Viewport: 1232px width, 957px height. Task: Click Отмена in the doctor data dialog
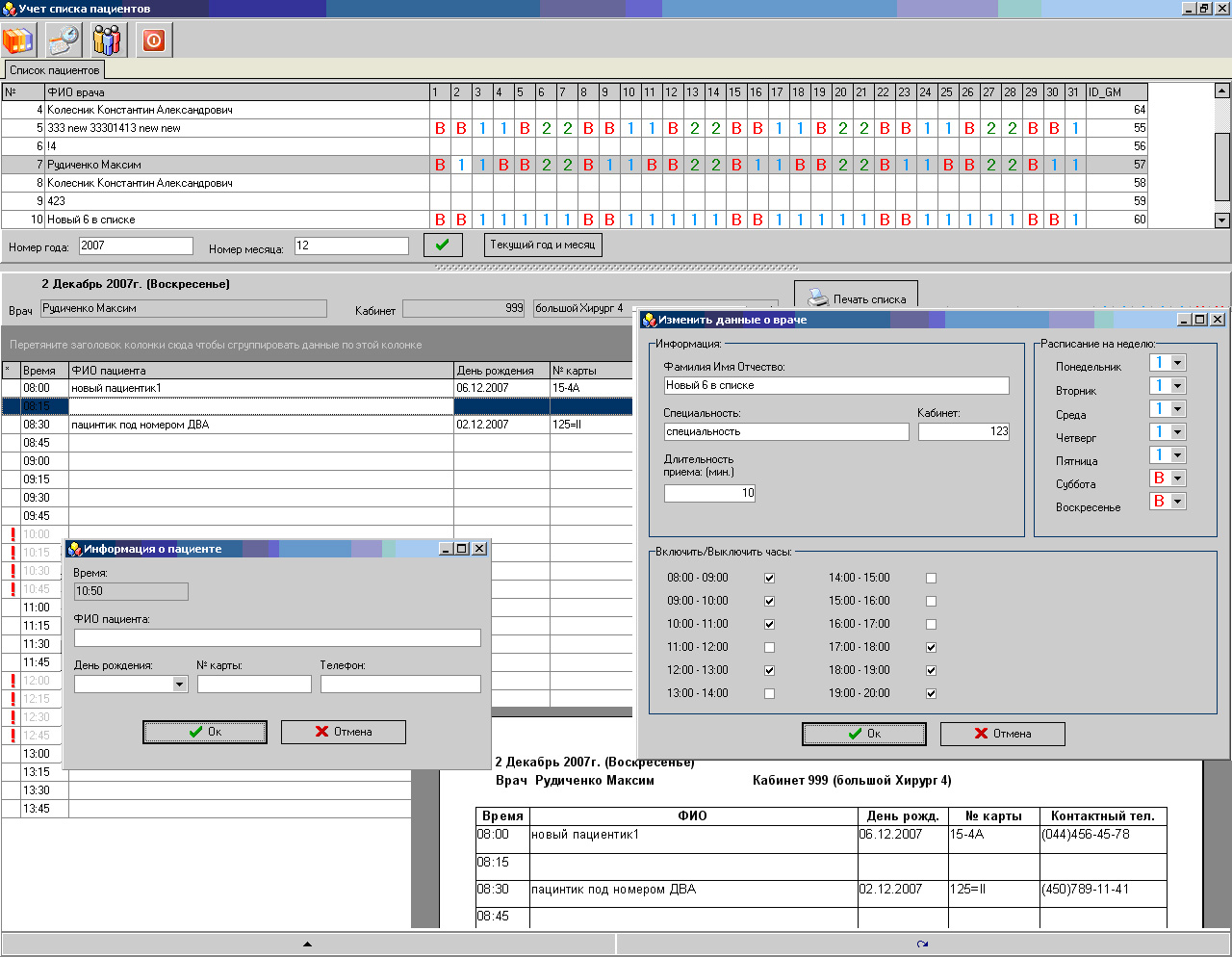pos(1003,734)
